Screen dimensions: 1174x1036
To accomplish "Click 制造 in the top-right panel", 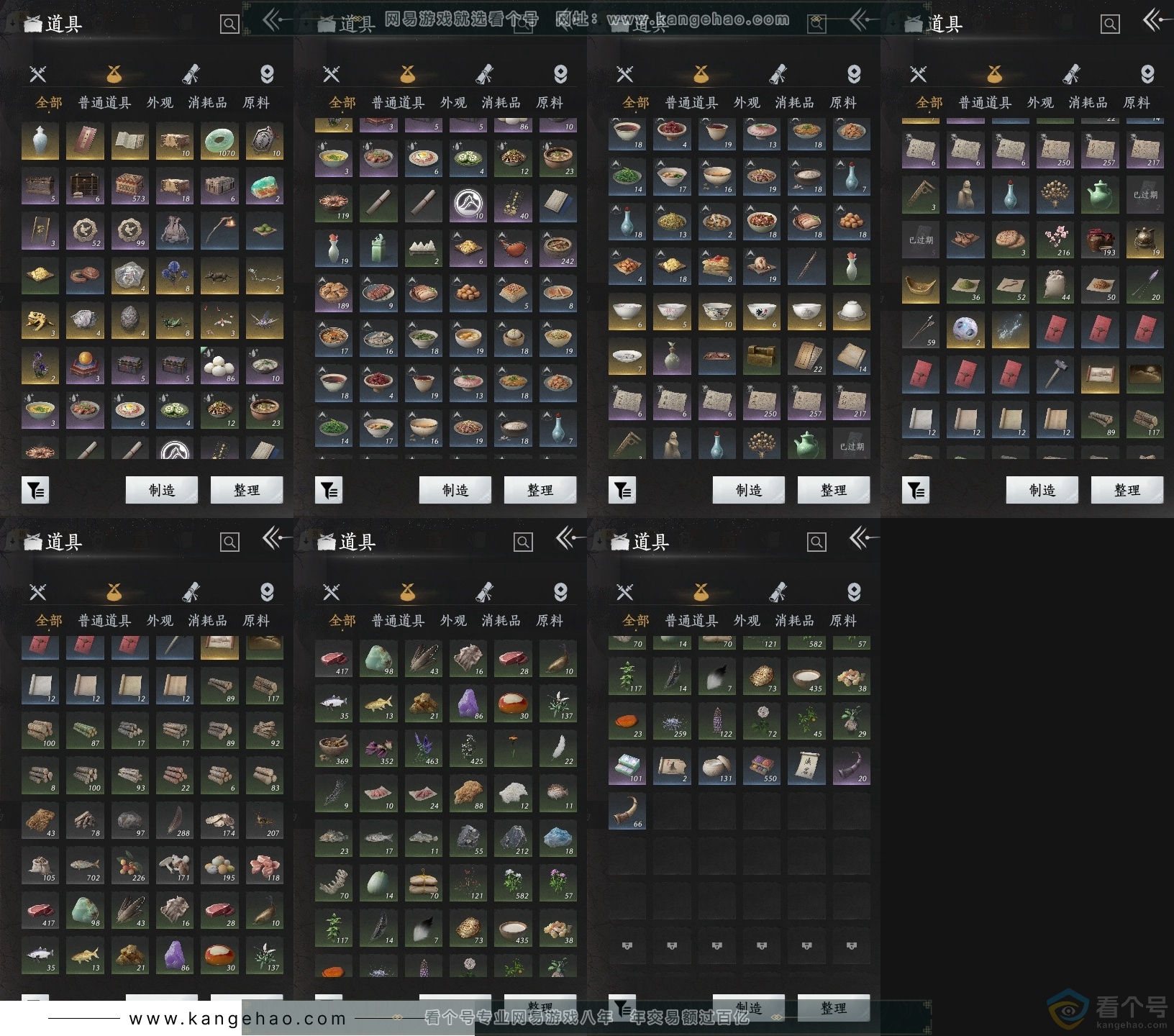I will point(1042,490).
